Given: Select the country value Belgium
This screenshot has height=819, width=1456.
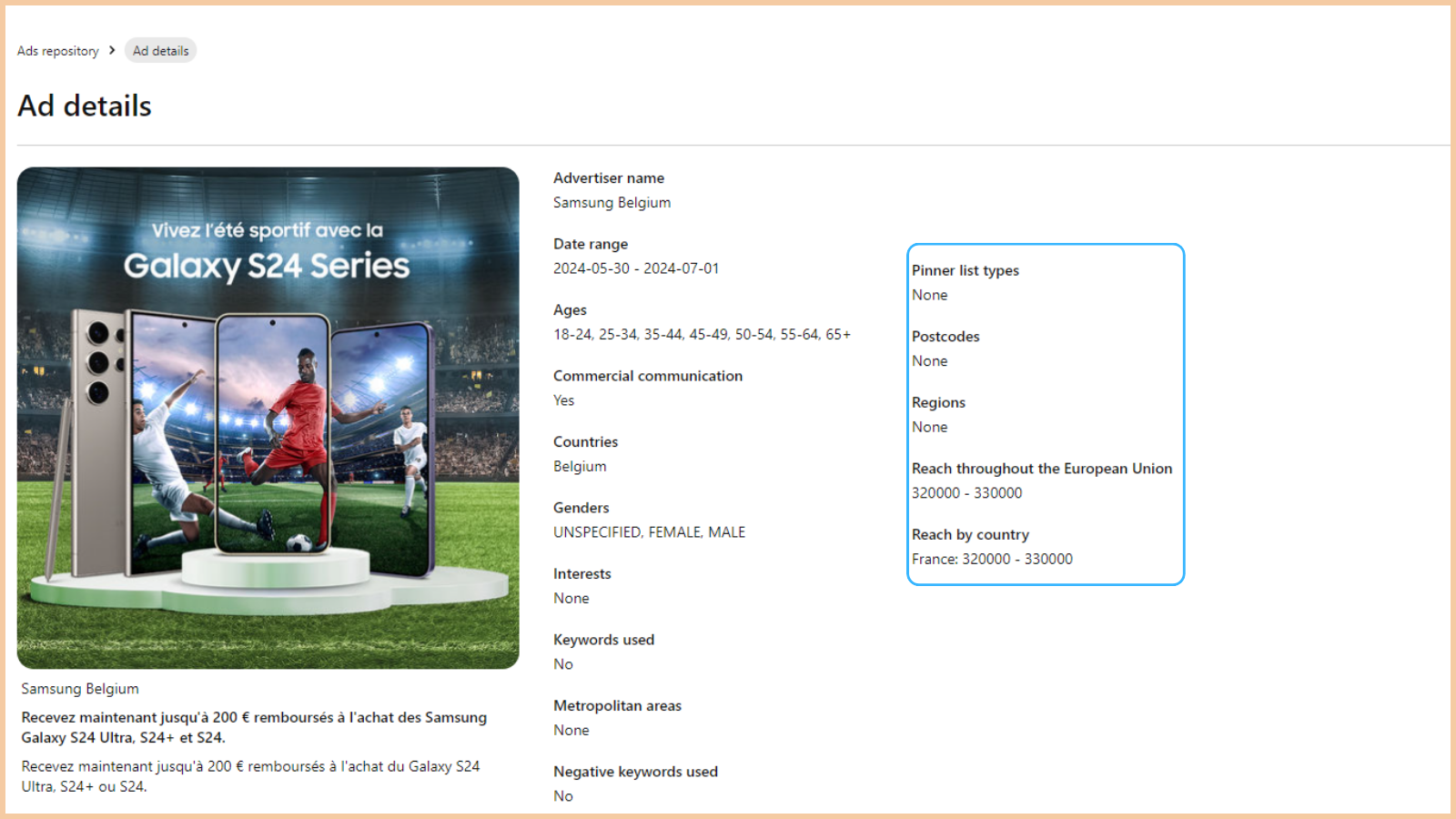Looking at the screenshot, I should point(580,467).
